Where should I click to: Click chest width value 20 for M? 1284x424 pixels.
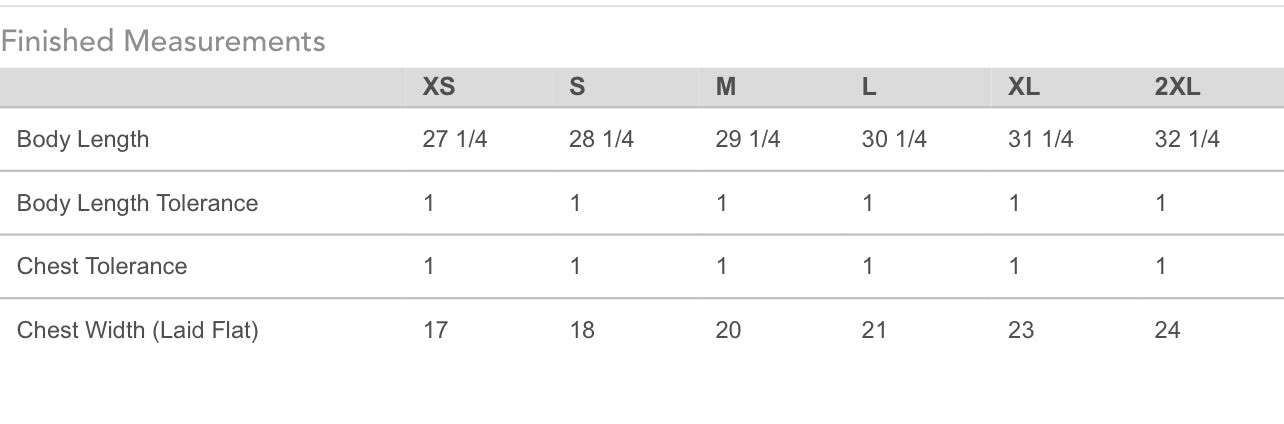click(728, 330)
